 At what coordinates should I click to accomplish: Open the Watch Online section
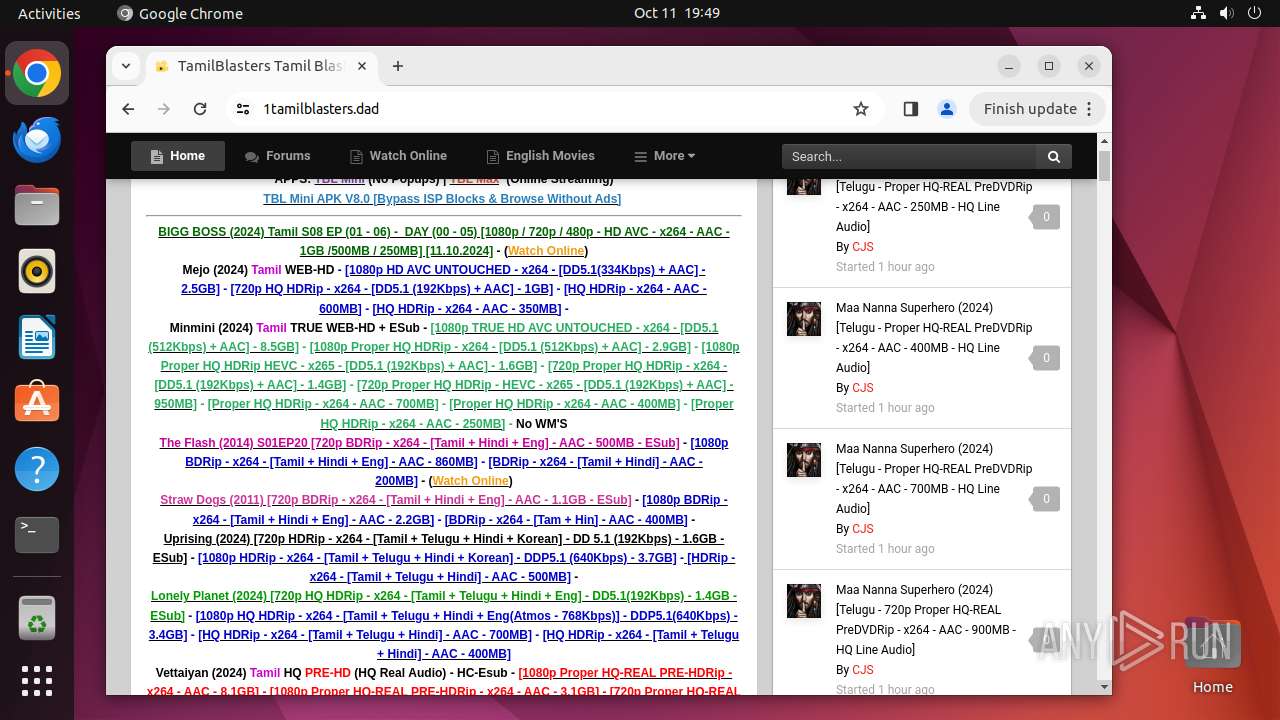pyautogui.click(x=398, y=156)
